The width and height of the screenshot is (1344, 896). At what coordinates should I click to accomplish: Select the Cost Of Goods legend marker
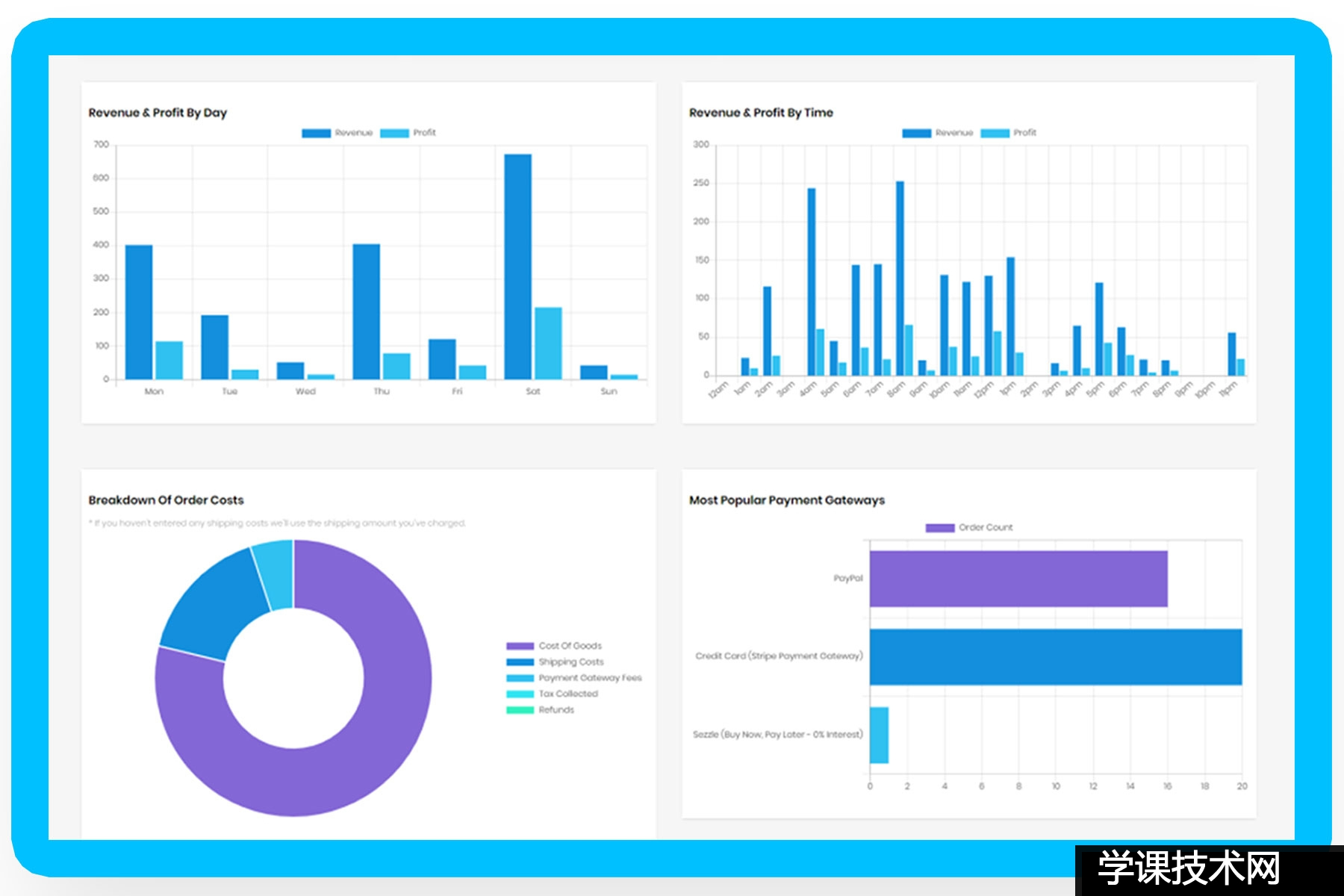point(519,645)
